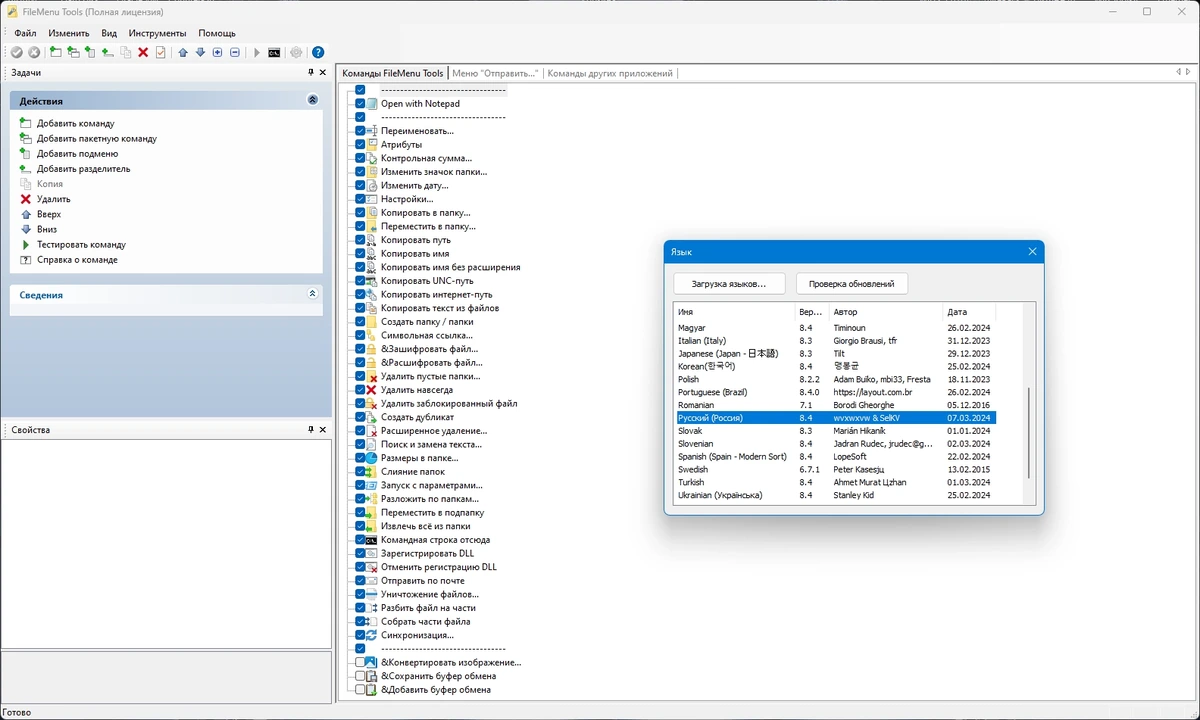Click the Проверка обновлений button
Screen dimensions: 1200x720
pyautogui.click(x=852, y=284)
